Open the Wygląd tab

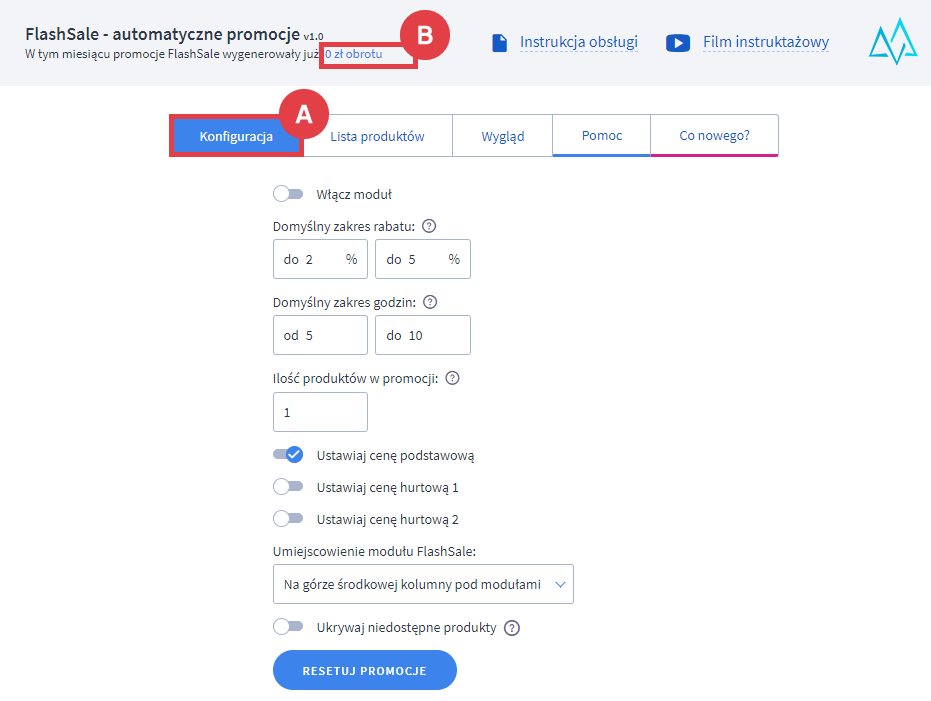pyautogui.click(x=502, y=137)
